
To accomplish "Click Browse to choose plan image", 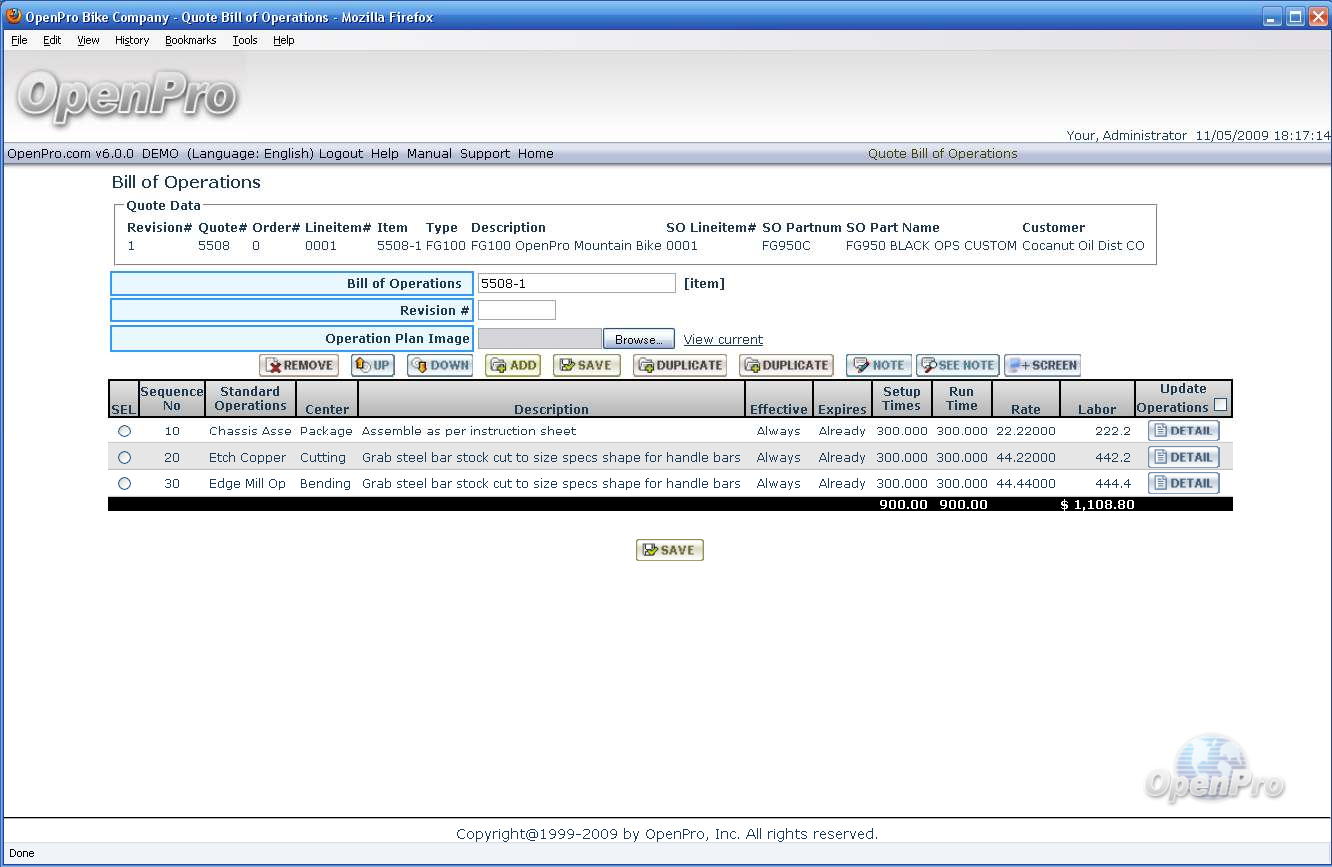I will pyautogui.click(x=638, y=340).
